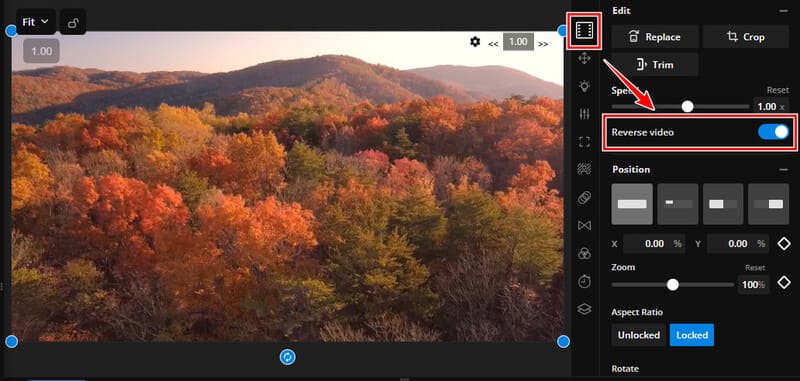Image resolution: width=800 pixels, height=381 pixels.
Task: Choose the right-aligned position preset
Action: pyautogui.click(x=768, y=204)
